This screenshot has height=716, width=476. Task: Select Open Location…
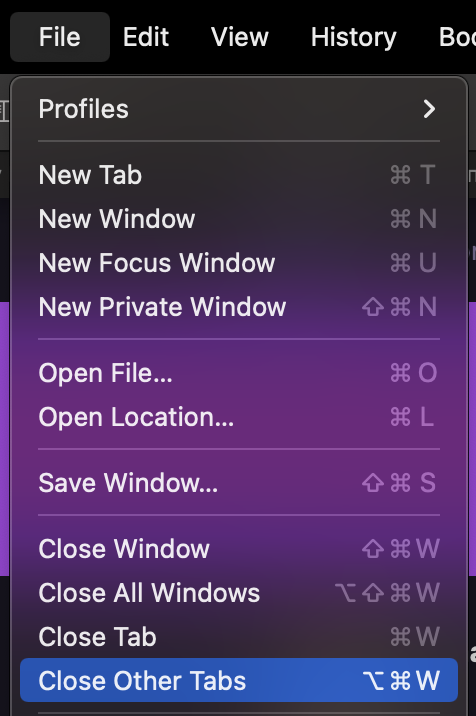click(239, 416)
